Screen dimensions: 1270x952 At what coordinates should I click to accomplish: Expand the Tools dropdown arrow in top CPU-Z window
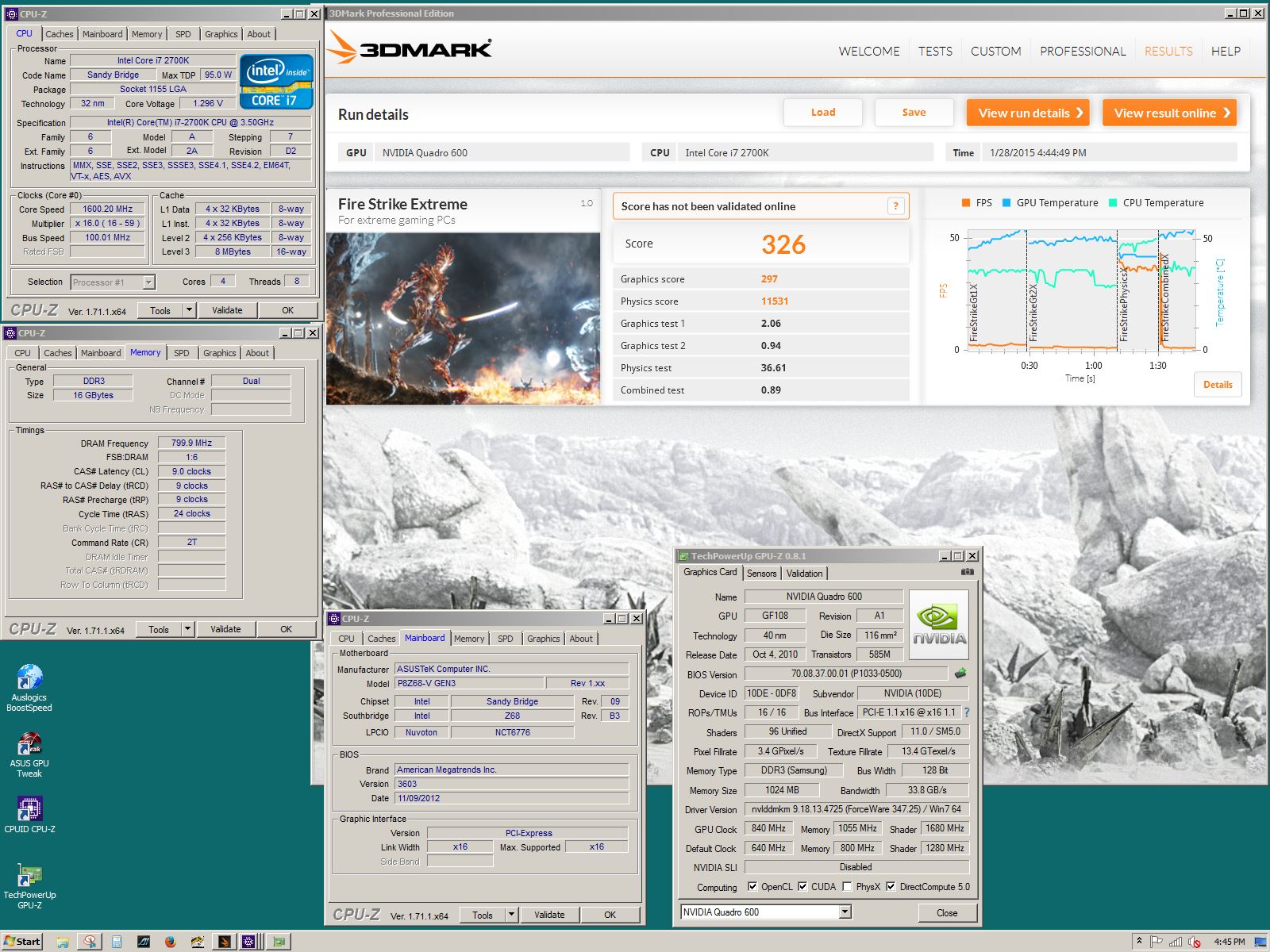[x=189, y=310]
